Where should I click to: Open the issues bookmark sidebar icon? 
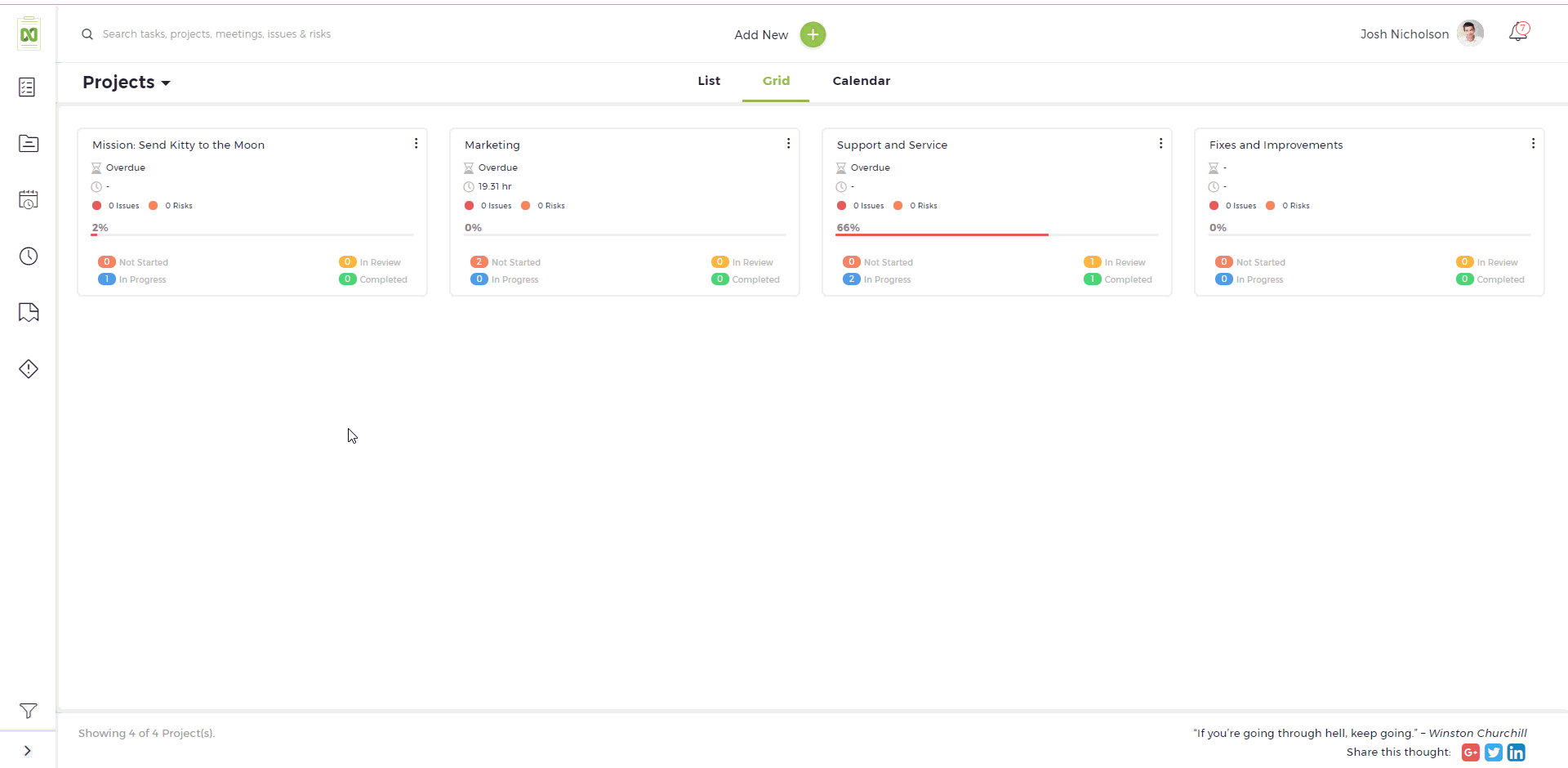[x=28, y=312]
